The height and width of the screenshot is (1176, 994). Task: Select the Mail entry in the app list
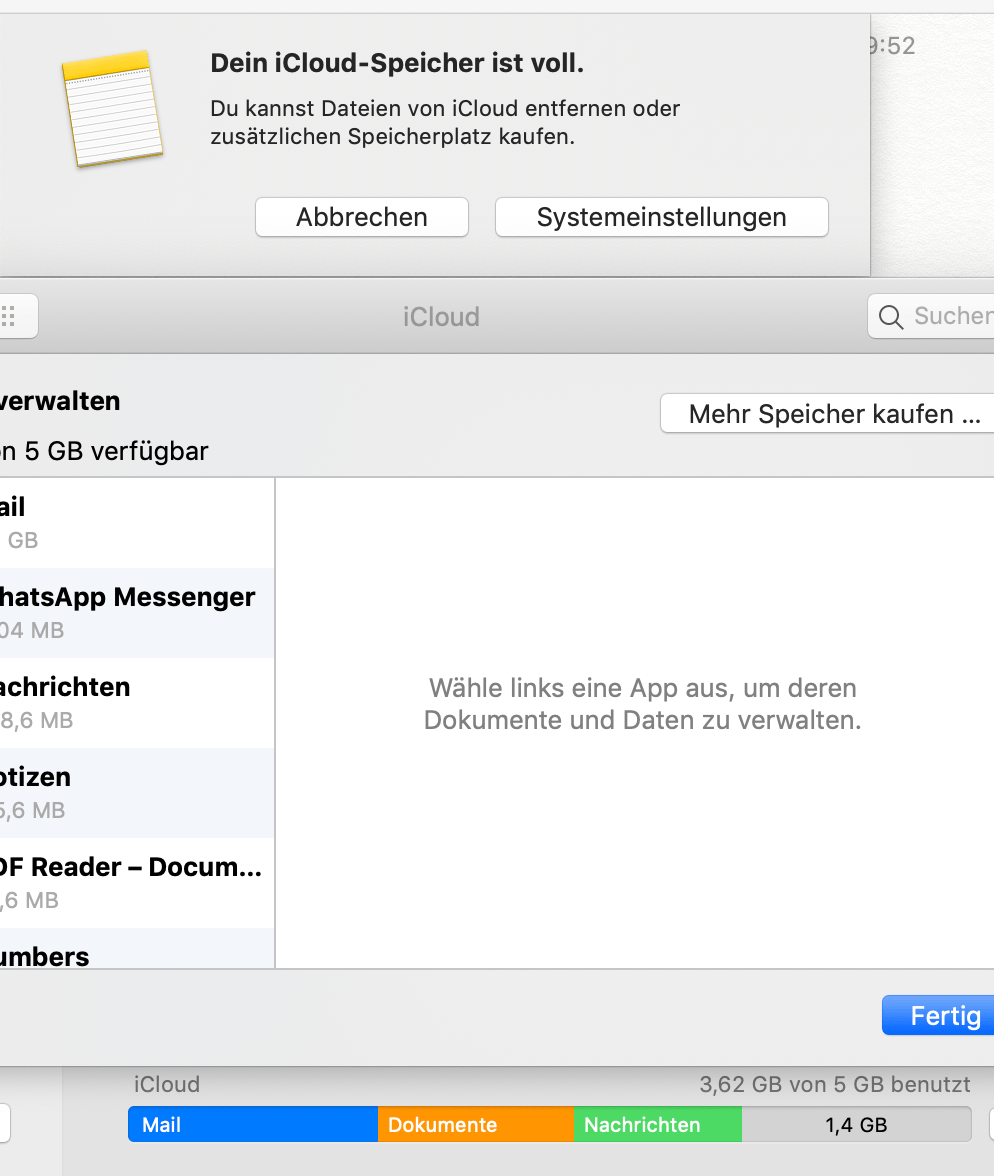pos(137,523)
